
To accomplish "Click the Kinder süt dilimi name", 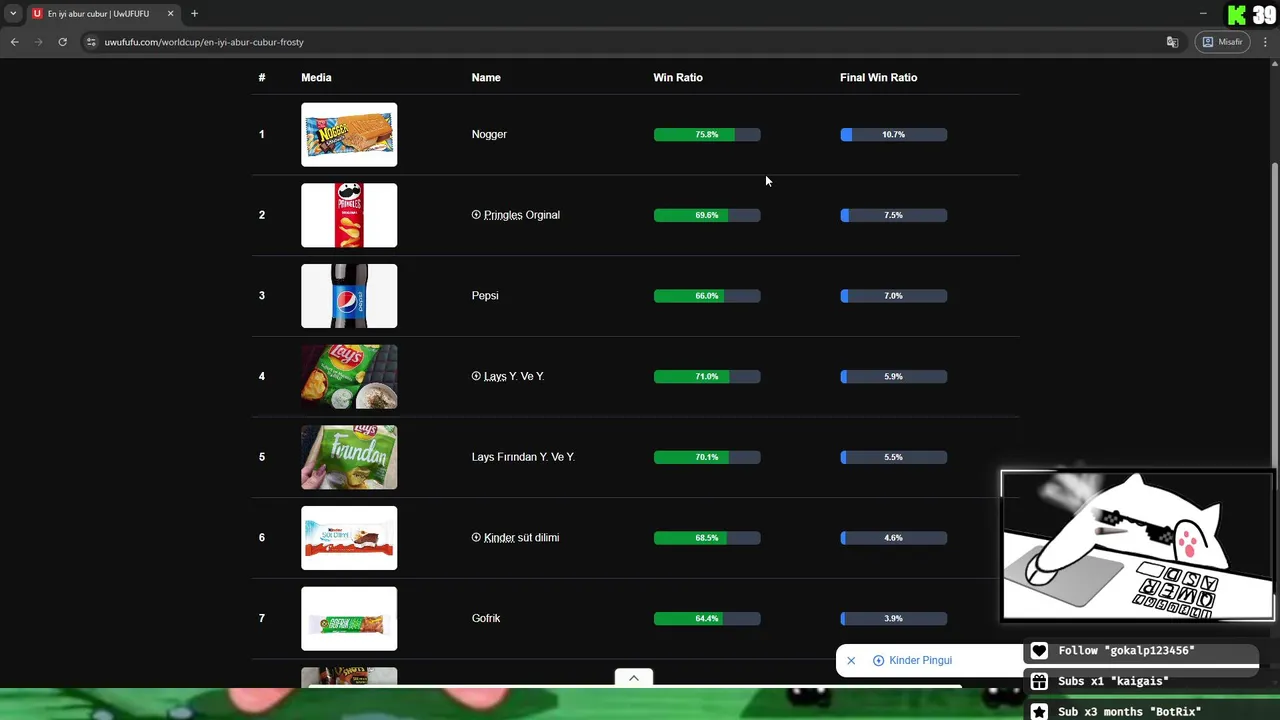I will 521,537.
